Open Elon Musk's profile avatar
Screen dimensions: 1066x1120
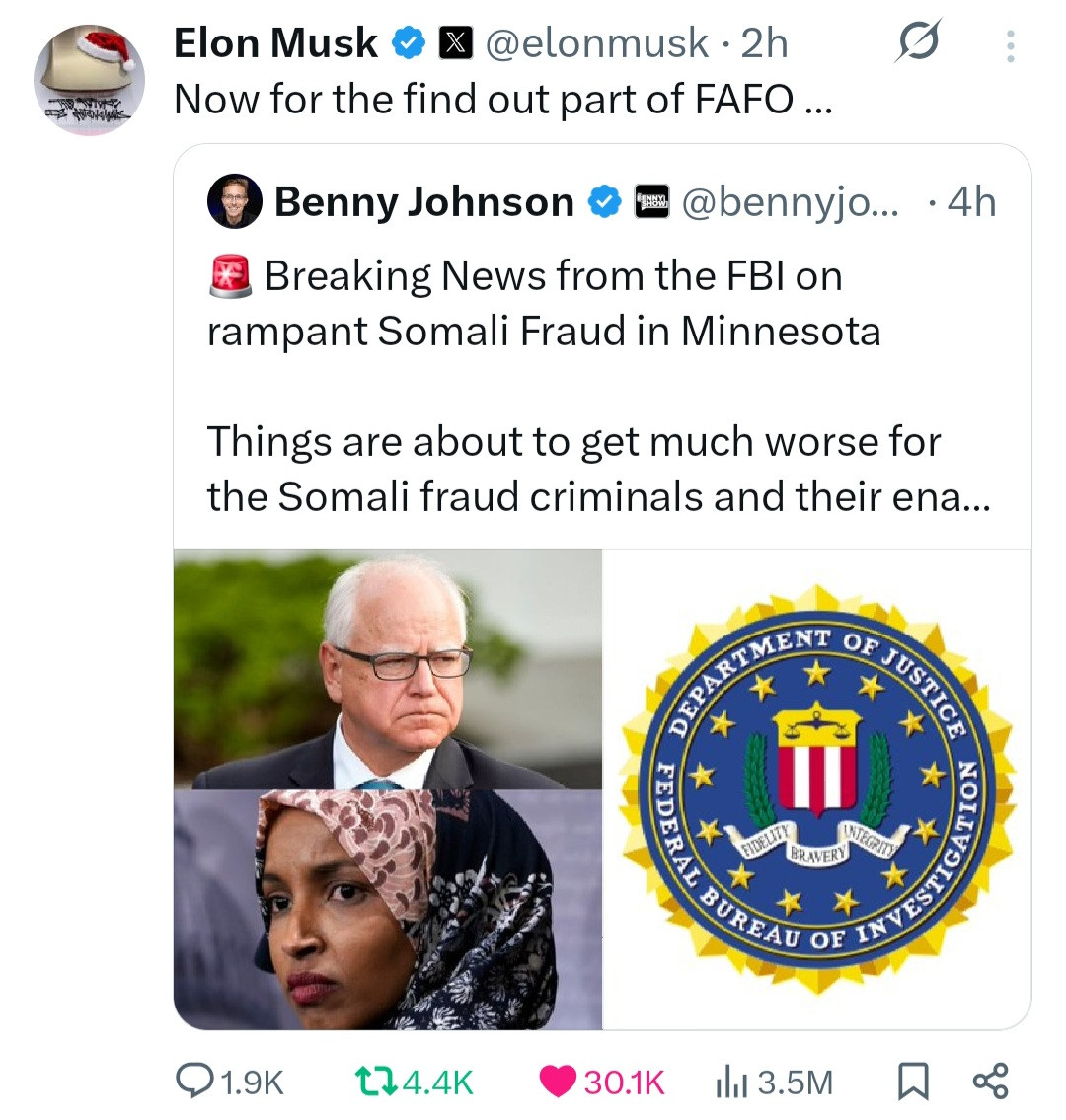coord(89,79)
